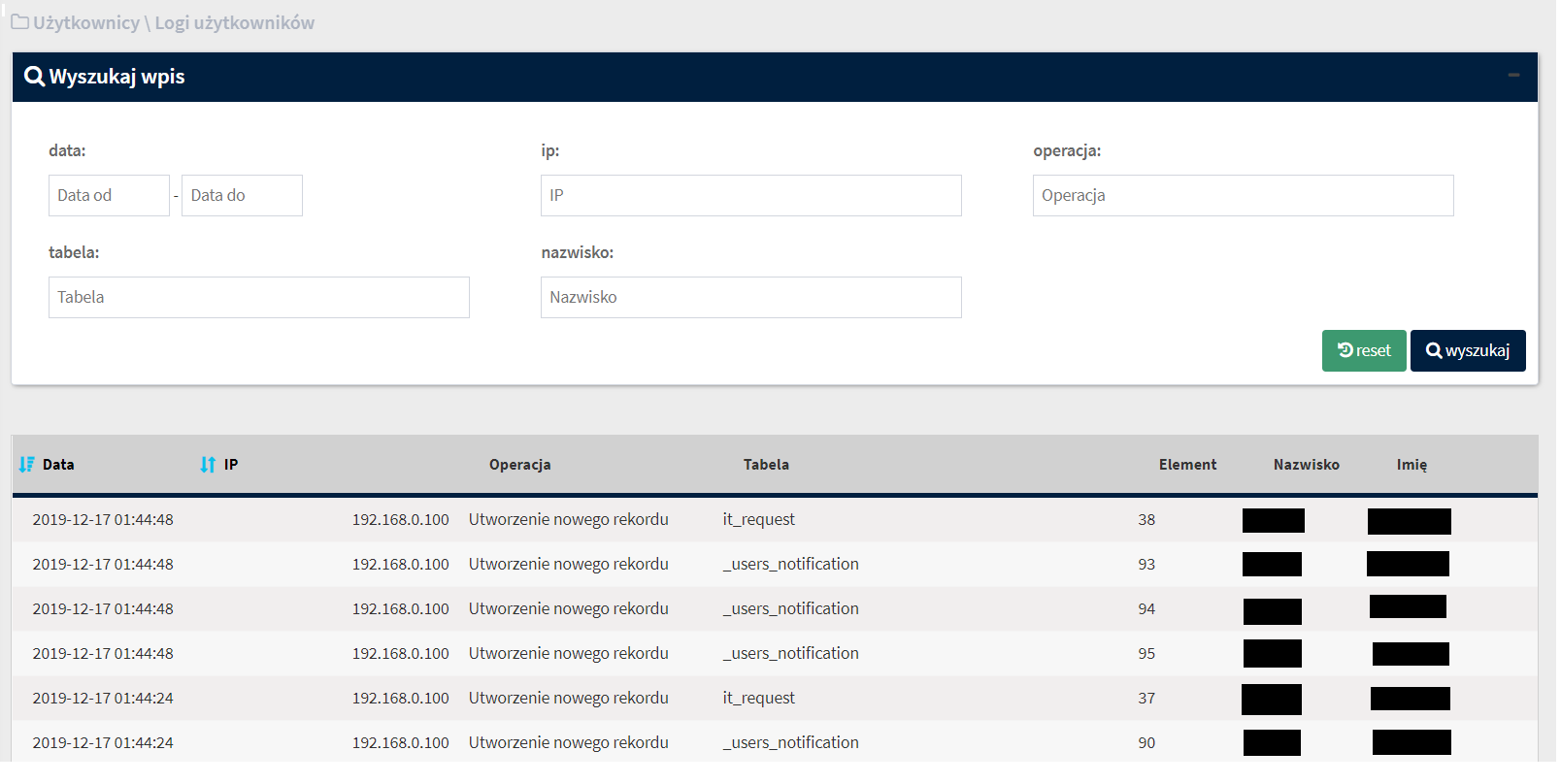Click the Operacja column header
The width and height of the screenshot is (1561, 784).
pos(519,465)
